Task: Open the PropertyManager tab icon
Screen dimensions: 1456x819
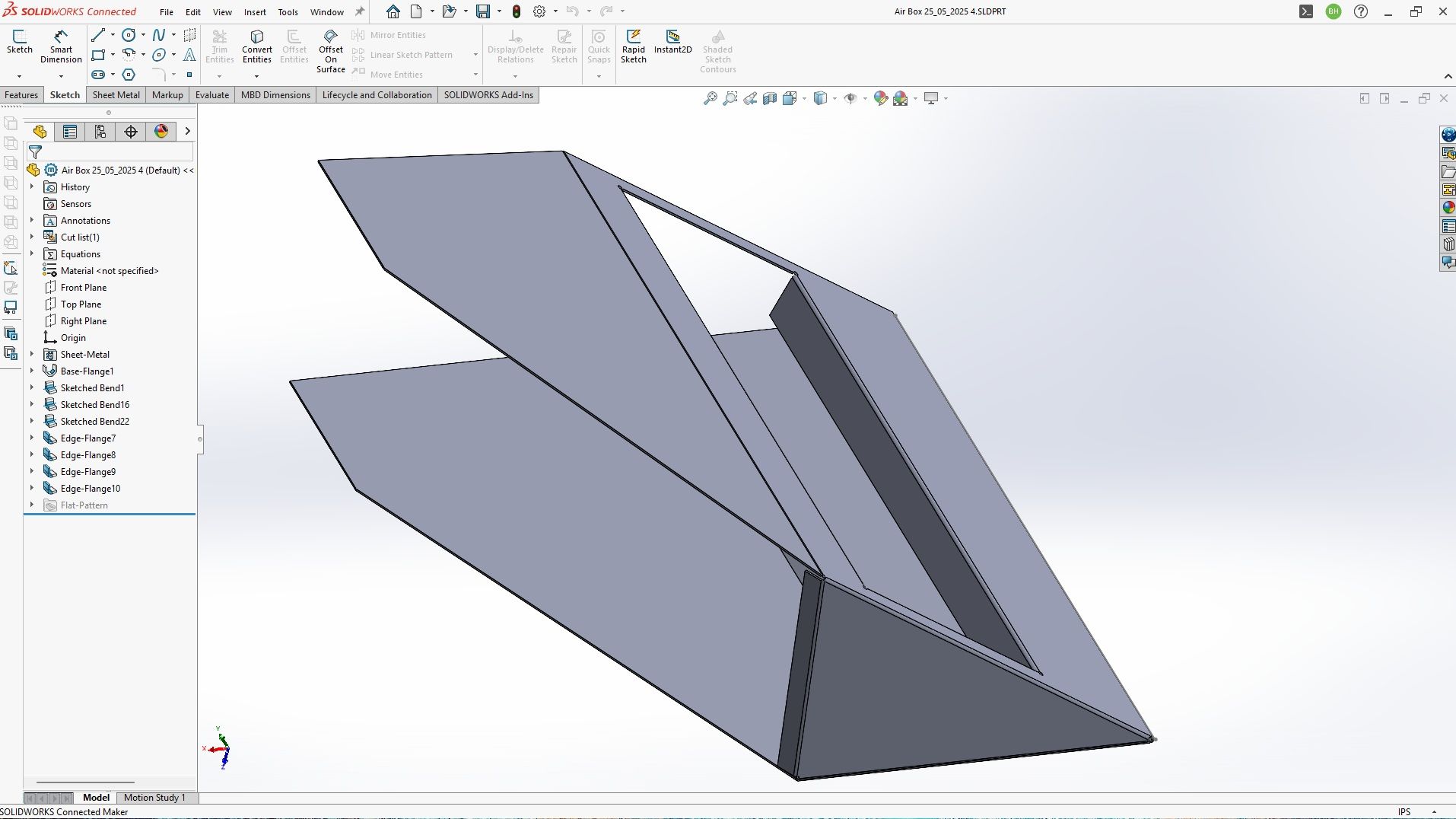Action: [x=70, y=132]
